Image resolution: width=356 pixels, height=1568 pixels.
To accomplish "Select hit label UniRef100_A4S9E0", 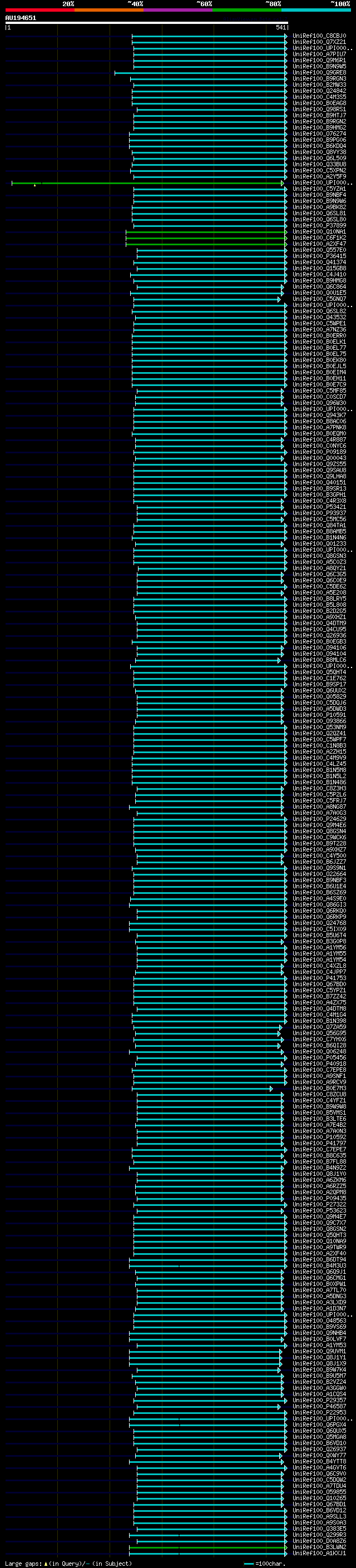I will click(x=319, y=898).
